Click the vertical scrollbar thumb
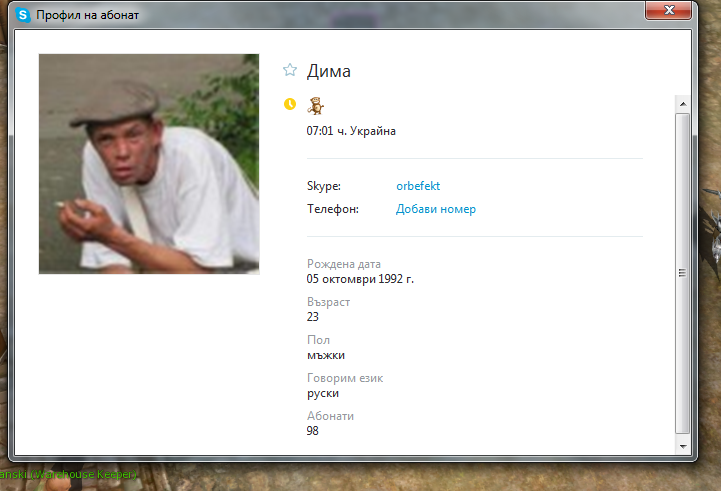The height and width of the screenshot is (491, 721). click(683, 273)
